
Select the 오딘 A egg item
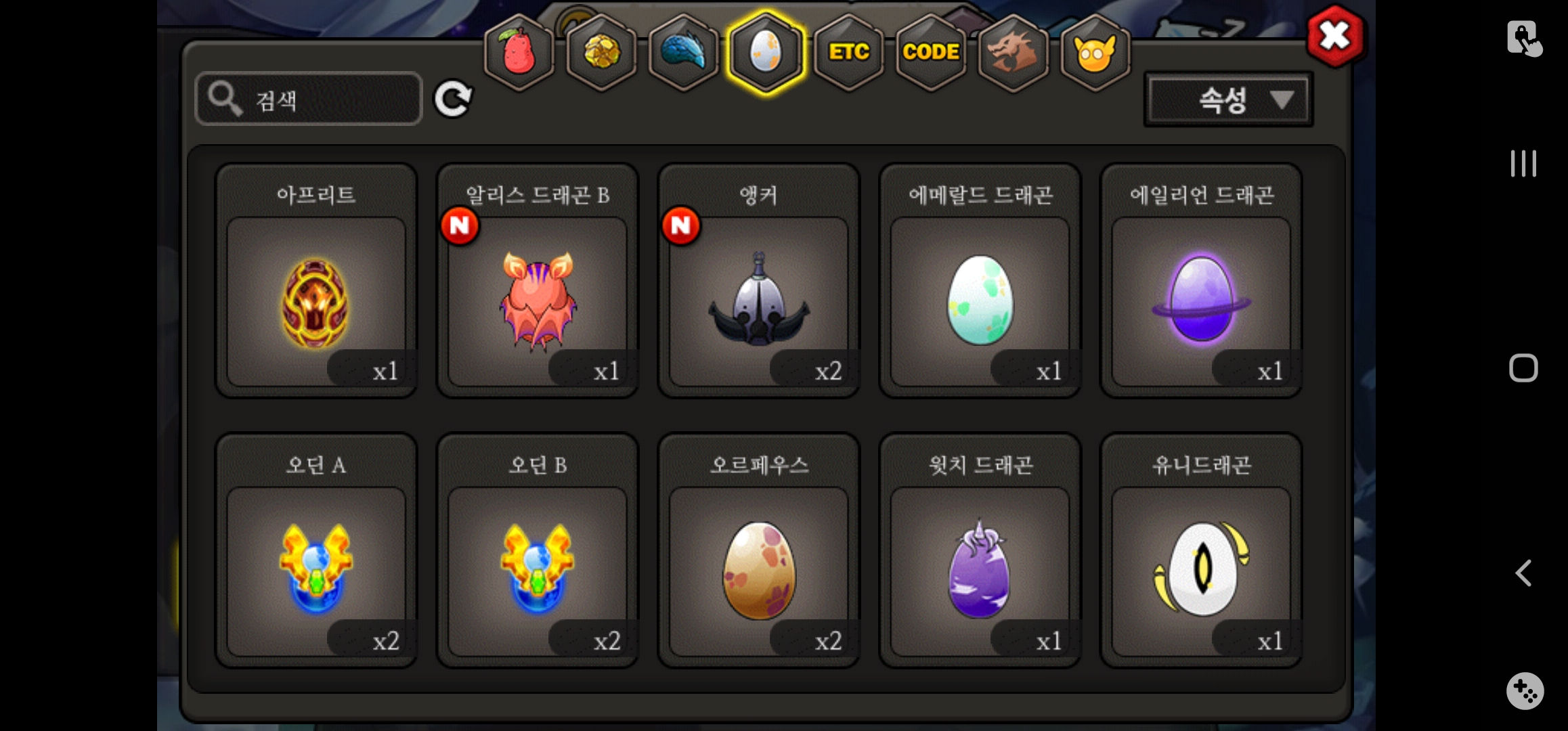pyautogui.click(x=316, y=550)
